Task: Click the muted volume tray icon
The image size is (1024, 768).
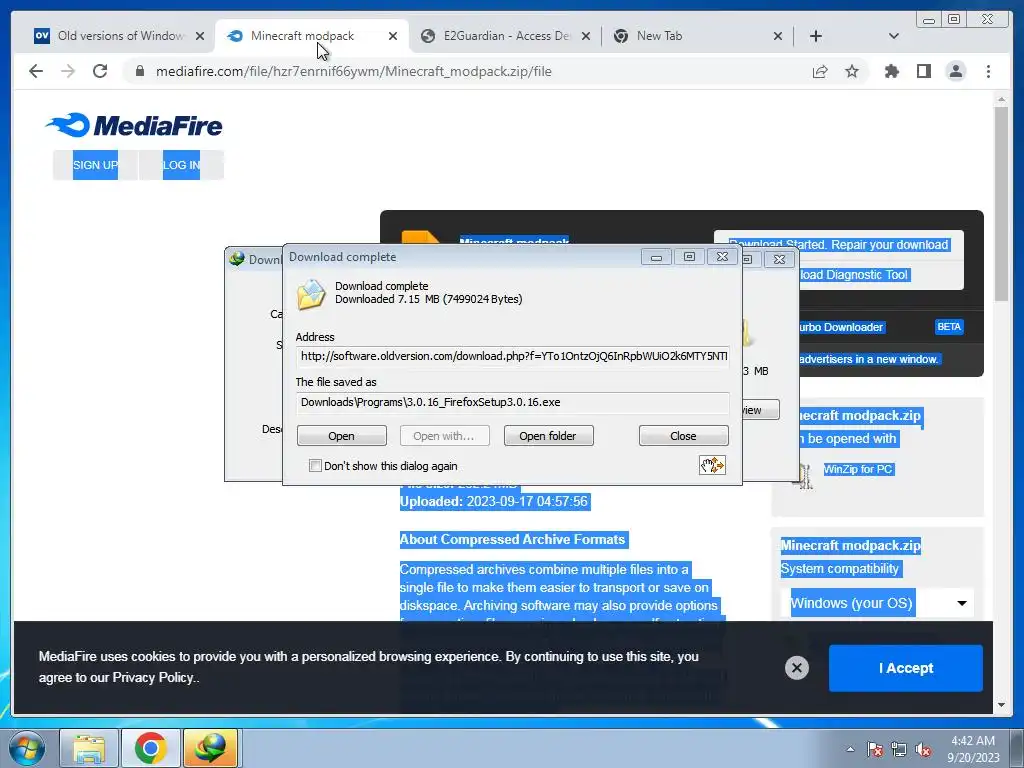Action: pos(923,749)
